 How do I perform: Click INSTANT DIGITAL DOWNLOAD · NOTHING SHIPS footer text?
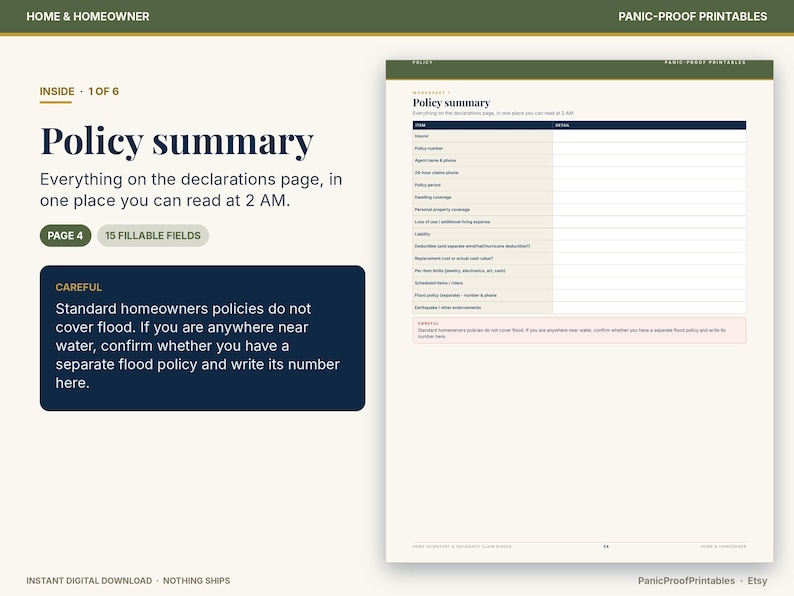tap(128, 581)
